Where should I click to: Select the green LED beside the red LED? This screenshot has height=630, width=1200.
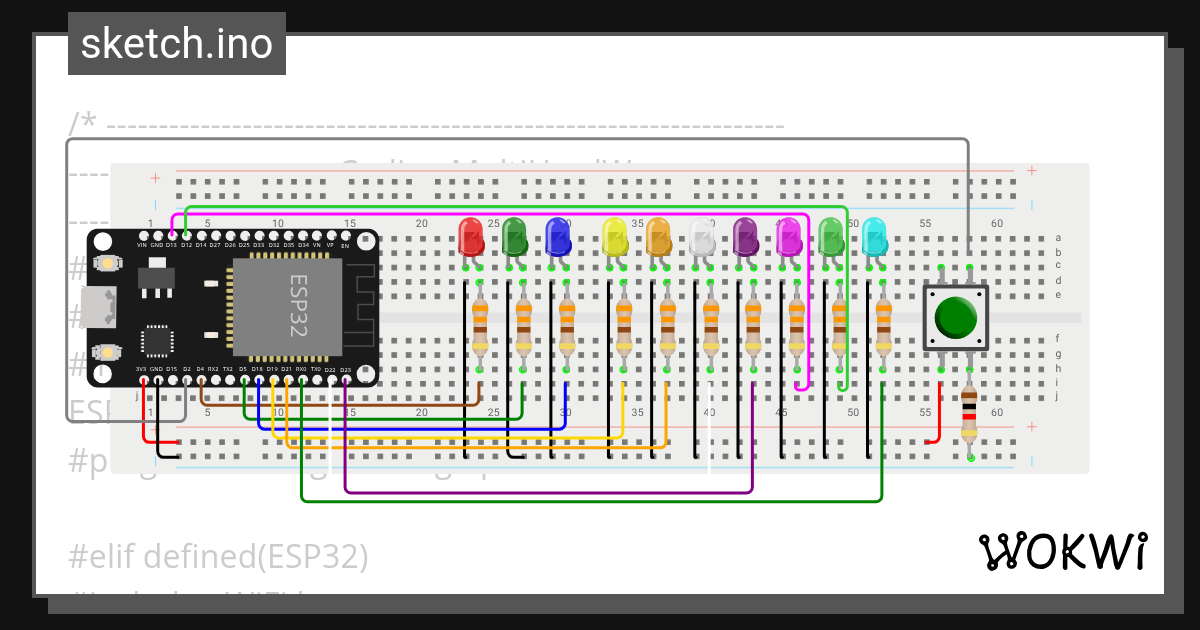(x=513, y=238)
